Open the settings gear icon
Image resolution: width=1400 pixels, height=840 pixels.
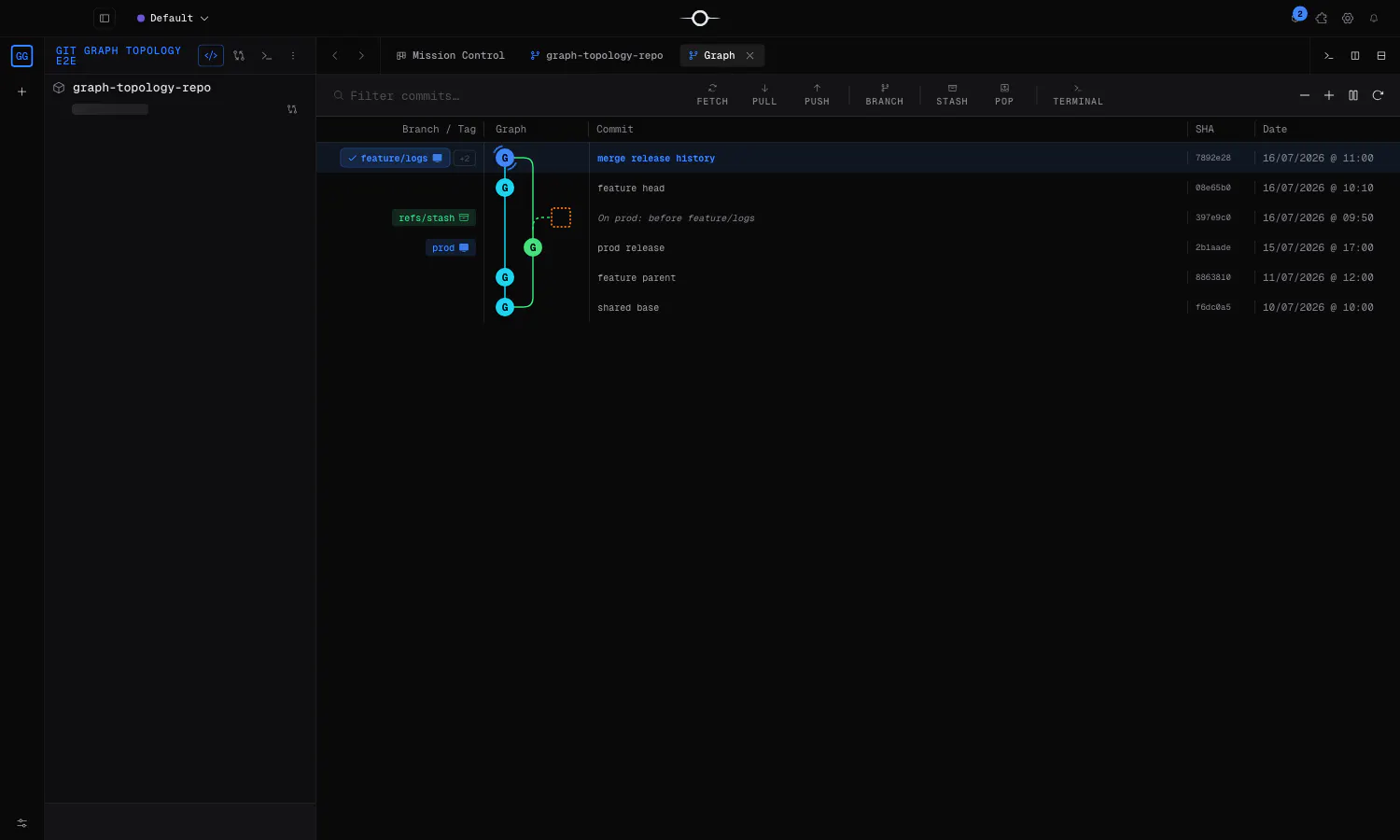point(1348,18)
